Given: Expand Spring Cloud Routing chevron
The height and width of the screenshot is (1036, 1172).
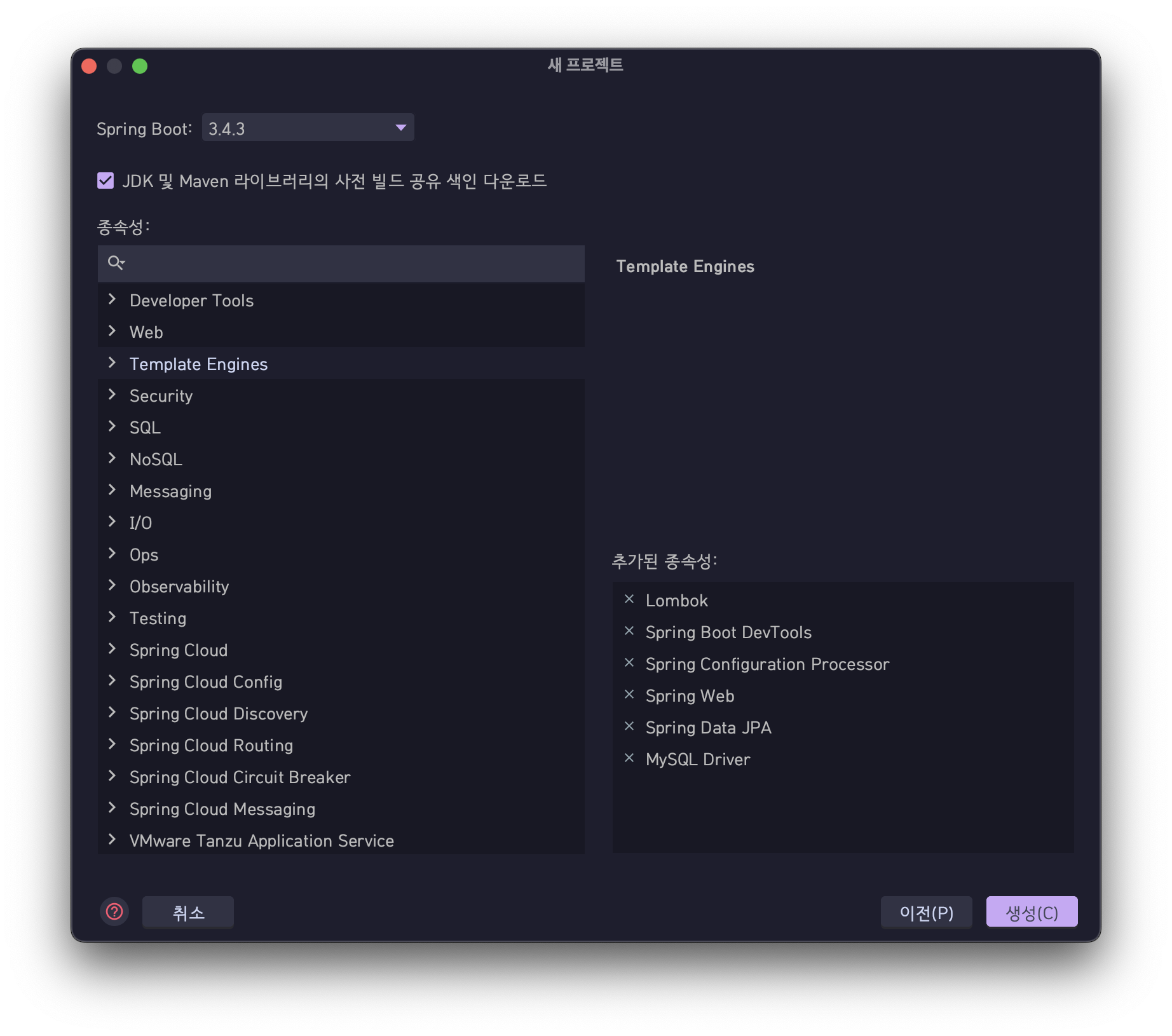Looking at the screenshot, I should 112,744.
